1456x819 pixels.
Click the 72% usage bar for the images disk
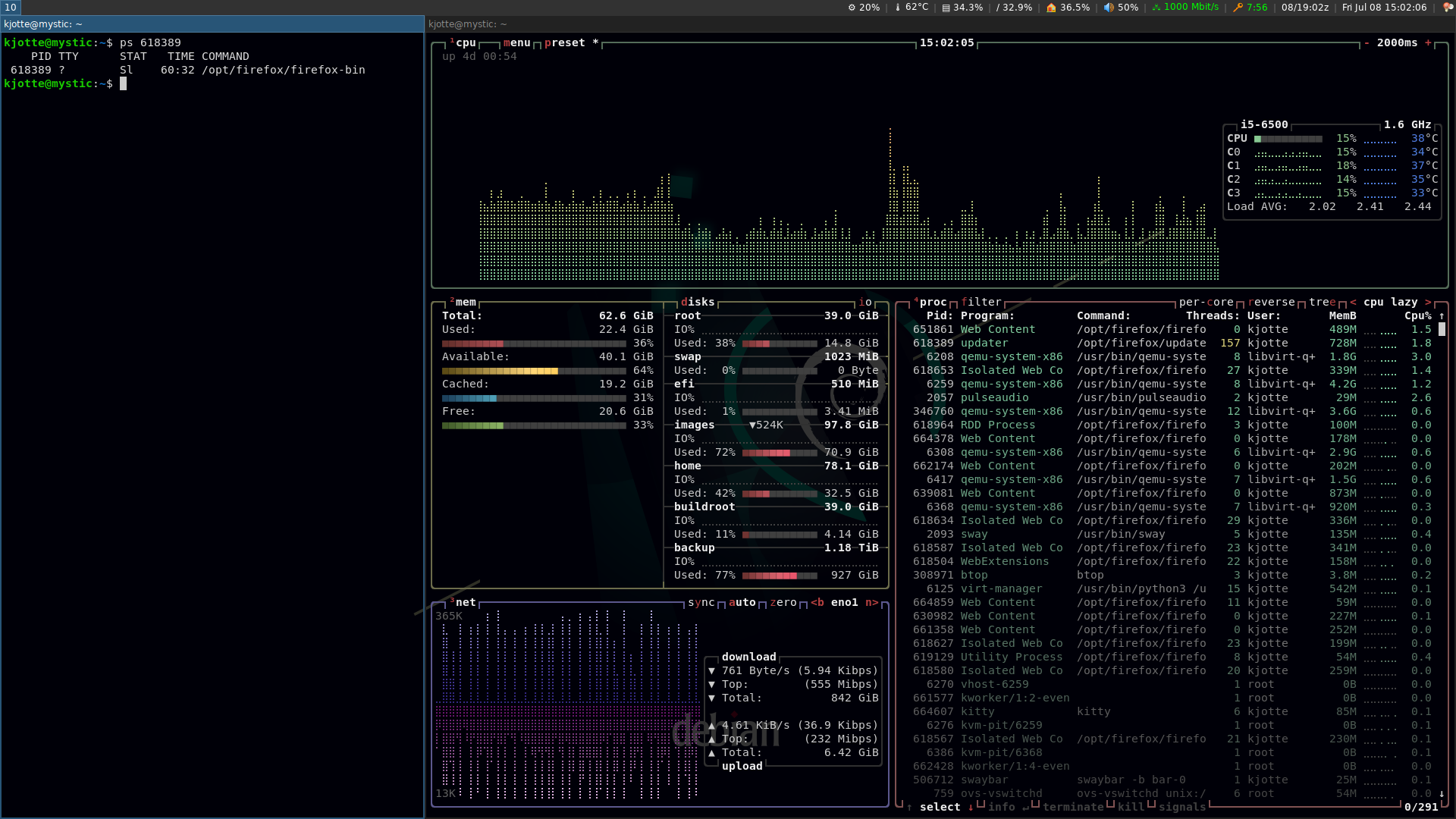pos(781,452)
